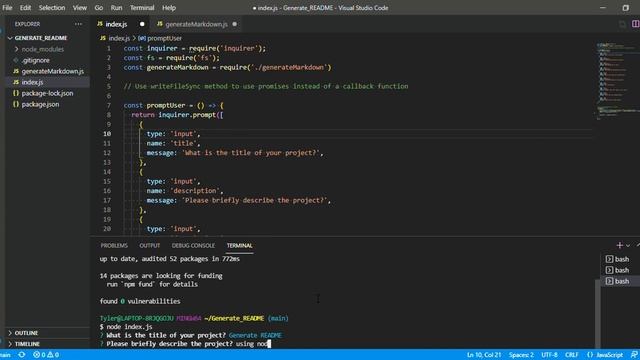Click the split editor icon
640x360 pixels.
click(x=636, y=24)
